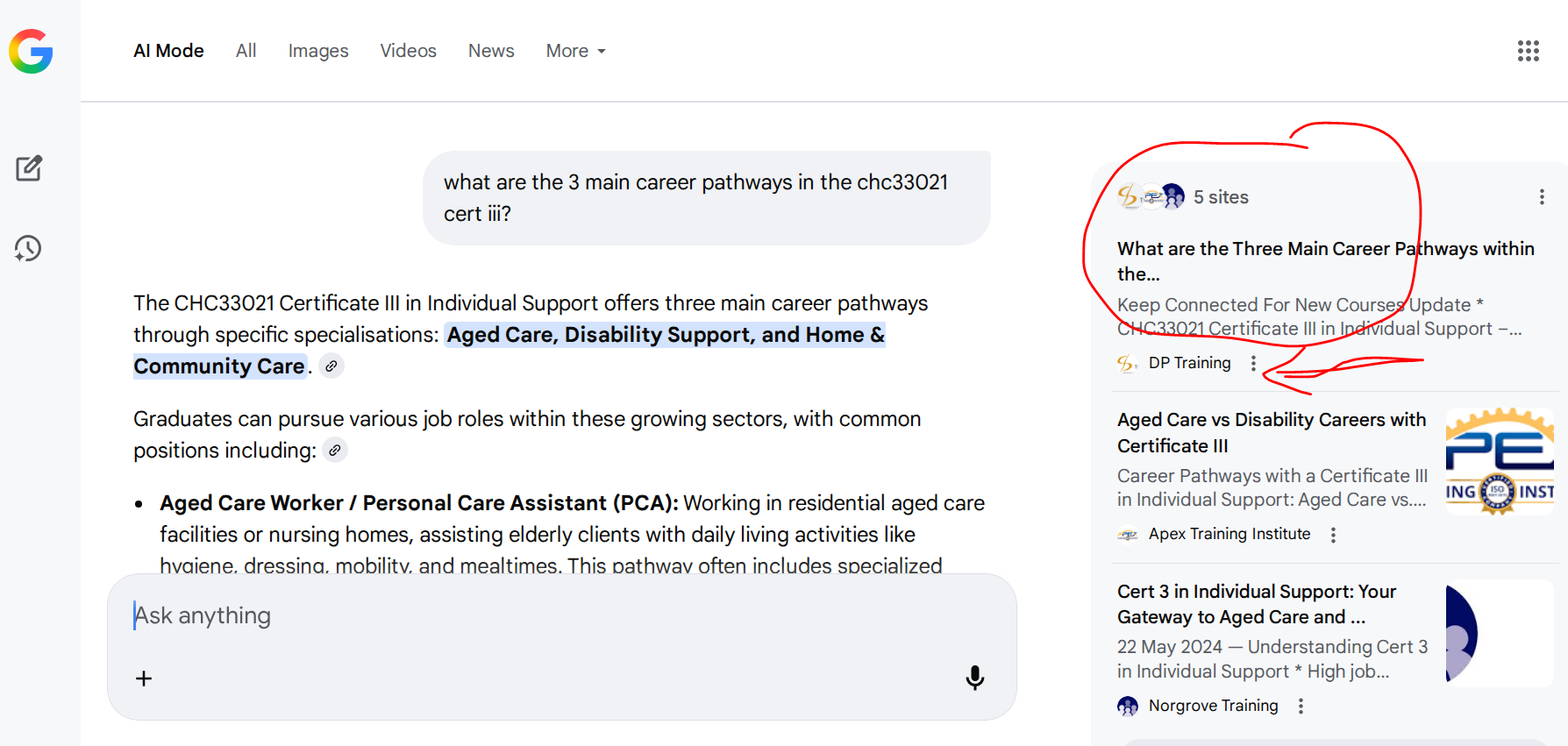Expand the More search dropdown
The height and width of the screenshot is (746, 1568).
point(576,51)
